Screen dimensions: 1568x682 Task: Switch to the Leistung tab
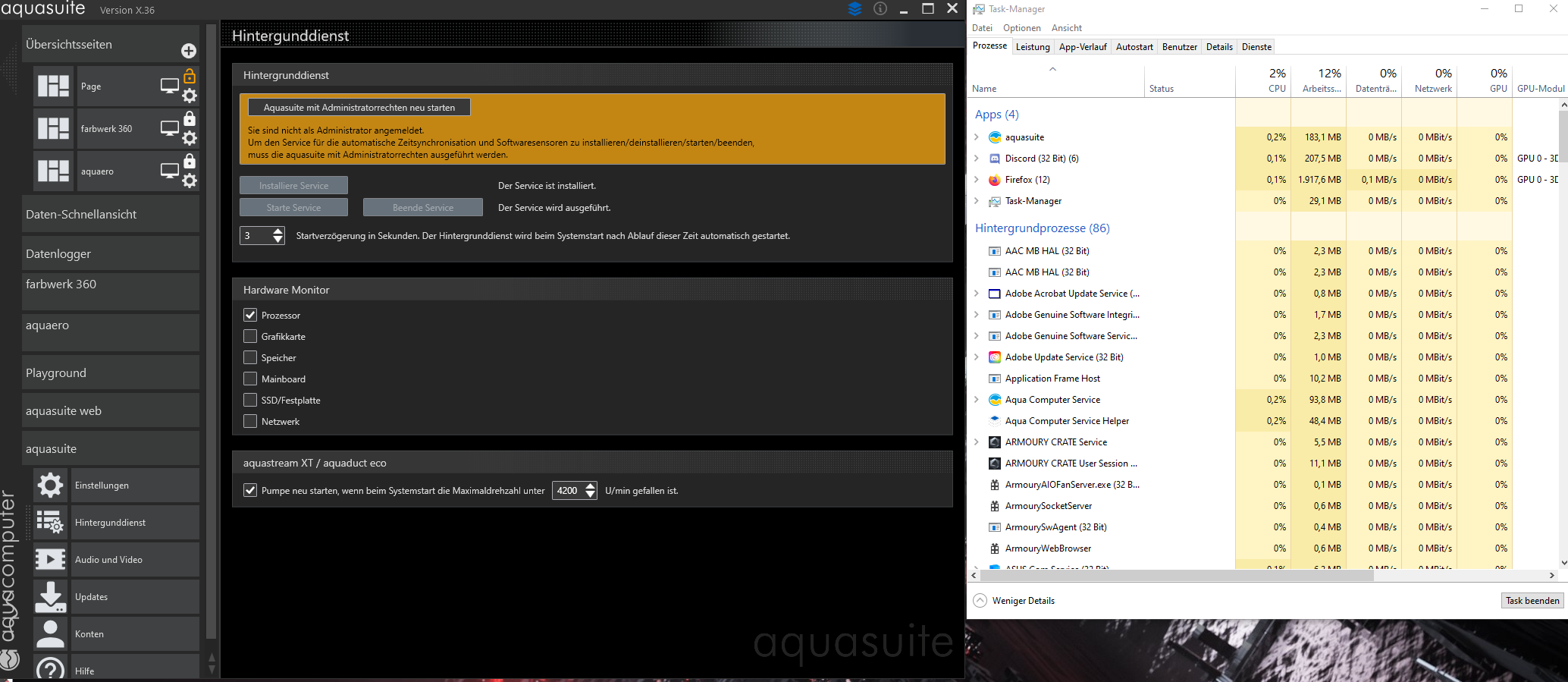coord(1033,47)
